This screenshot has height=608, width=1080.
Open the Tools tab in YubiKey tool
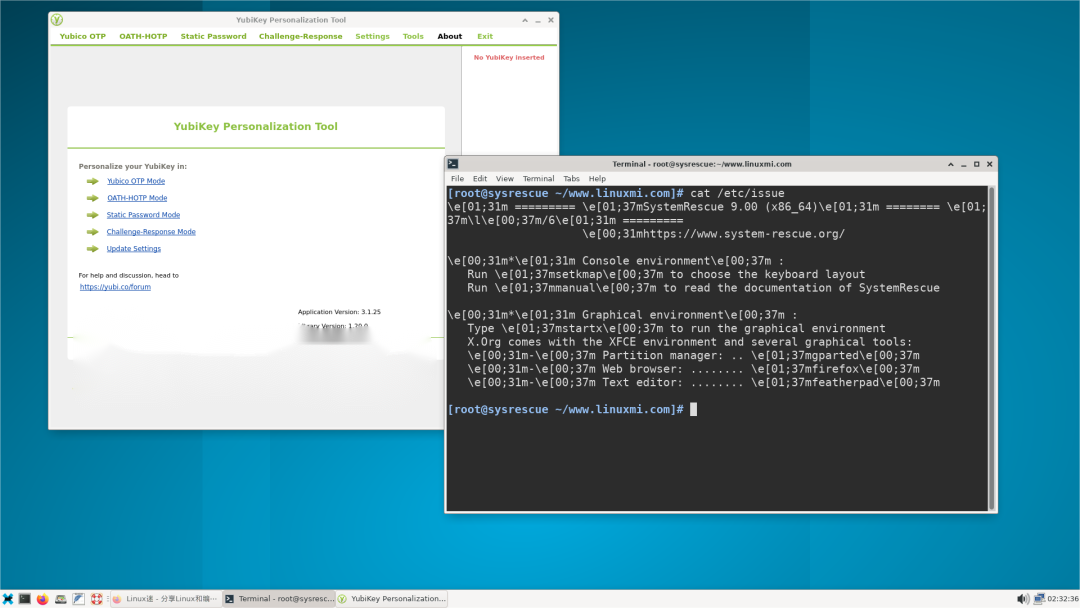(x=413, y=36)
